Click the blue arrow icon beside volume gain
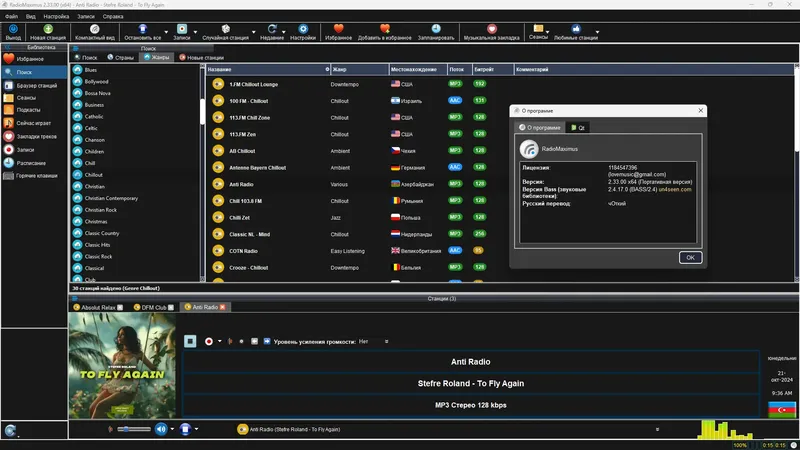Viewport: 800px width, 450px height. [267, 341]
